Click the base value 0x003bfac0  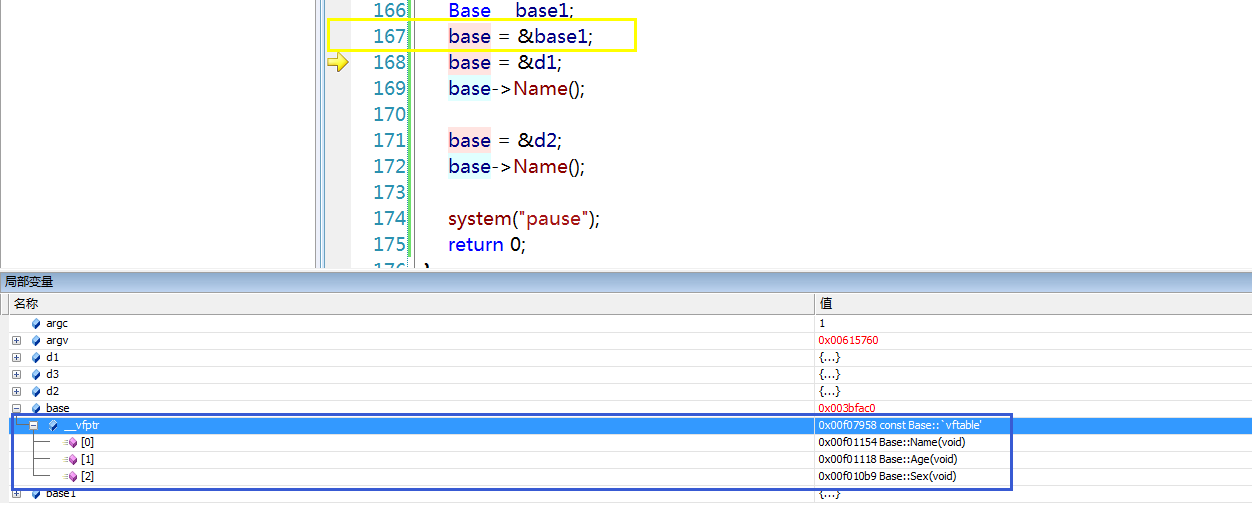point(847,409)
